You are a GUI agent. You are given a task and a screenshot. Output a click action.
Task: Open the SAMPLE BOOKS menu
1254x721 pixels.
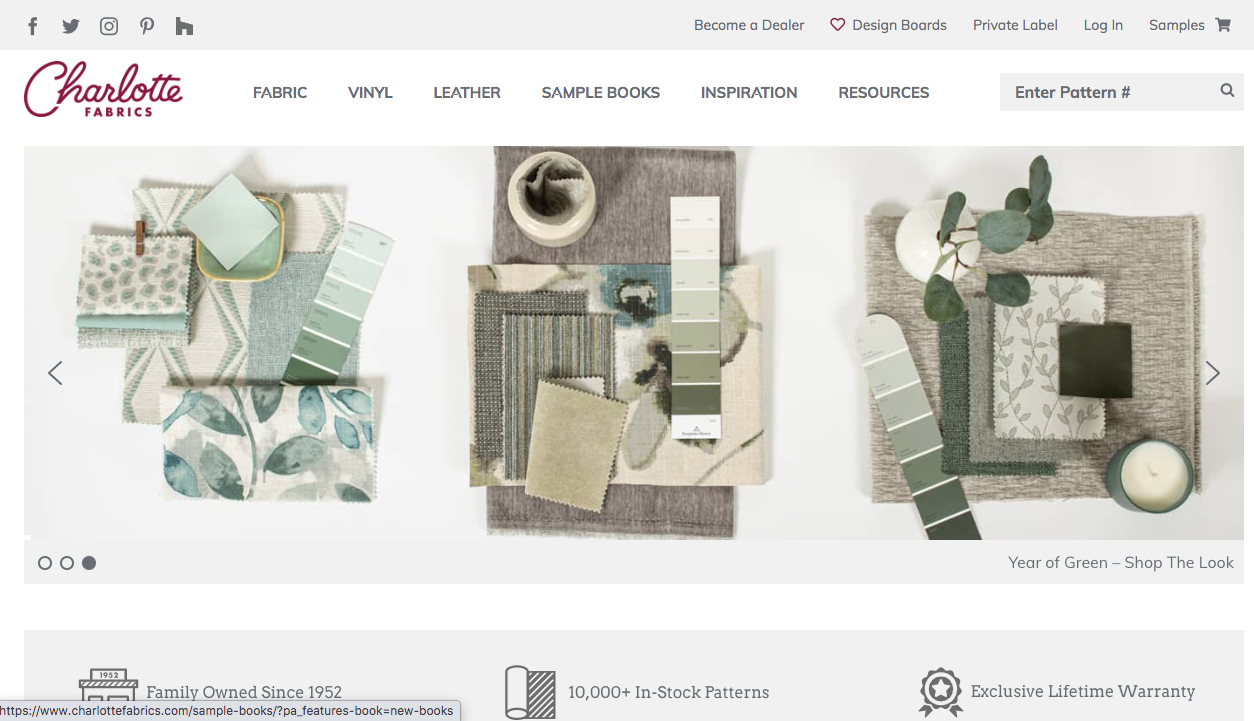pyautogui.click(x=600, y=92)
